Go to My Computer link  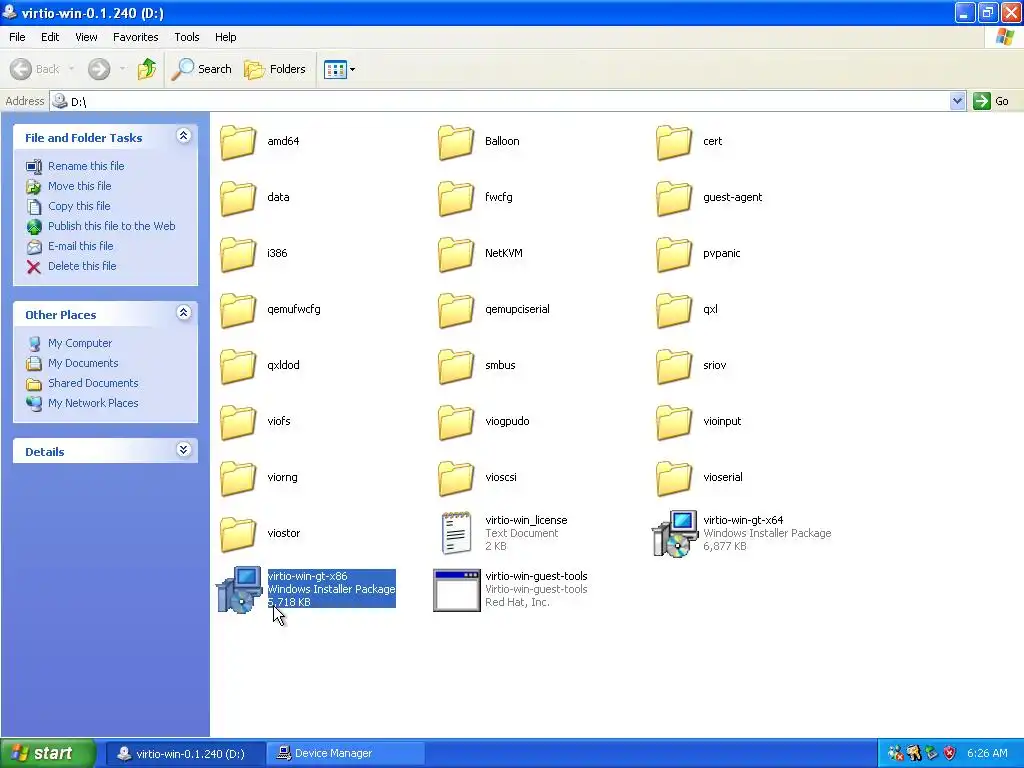tap(80, 344)
